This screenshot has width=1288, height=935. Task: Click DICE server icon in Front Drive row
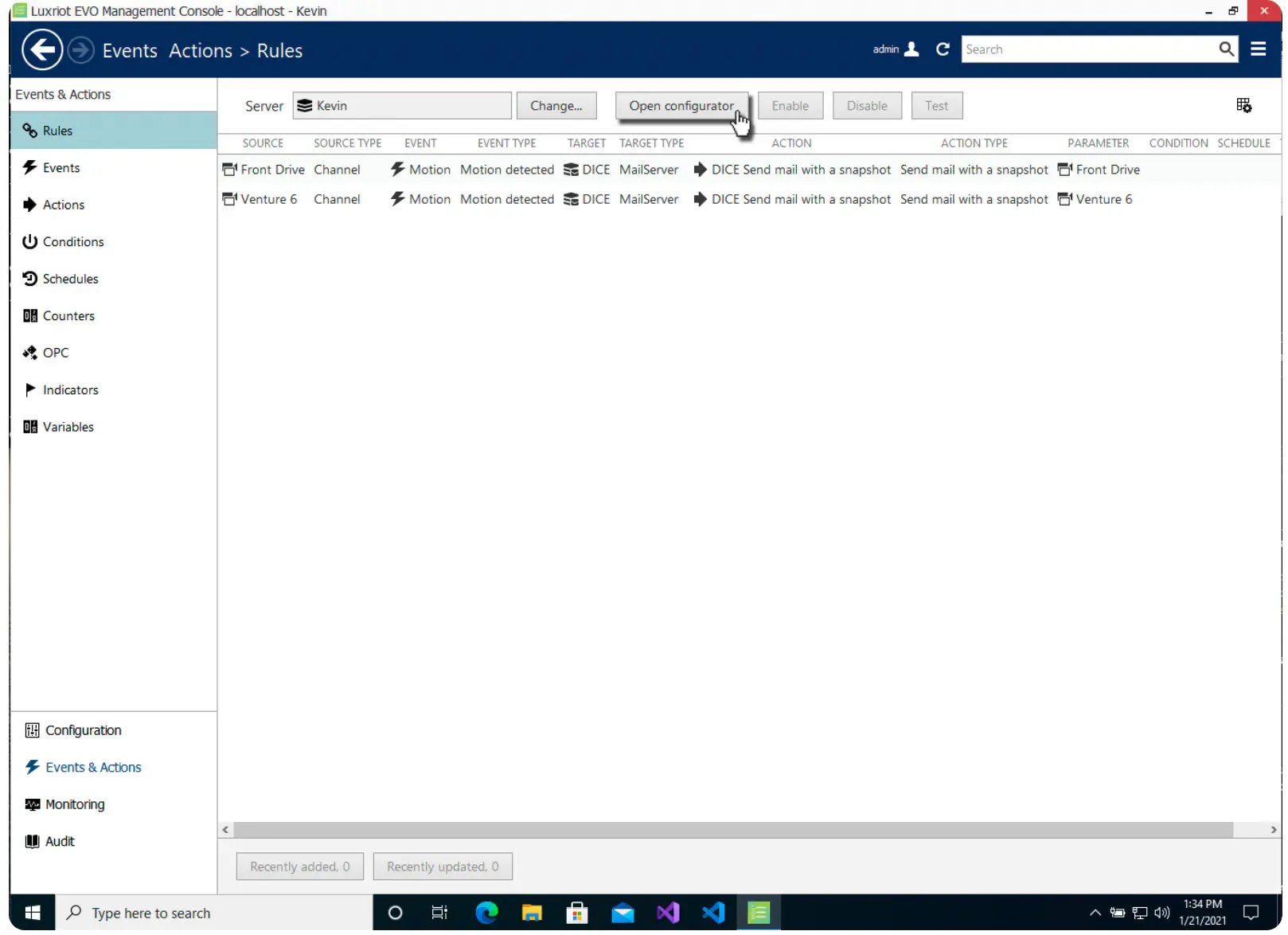click(x=571, y=170)
